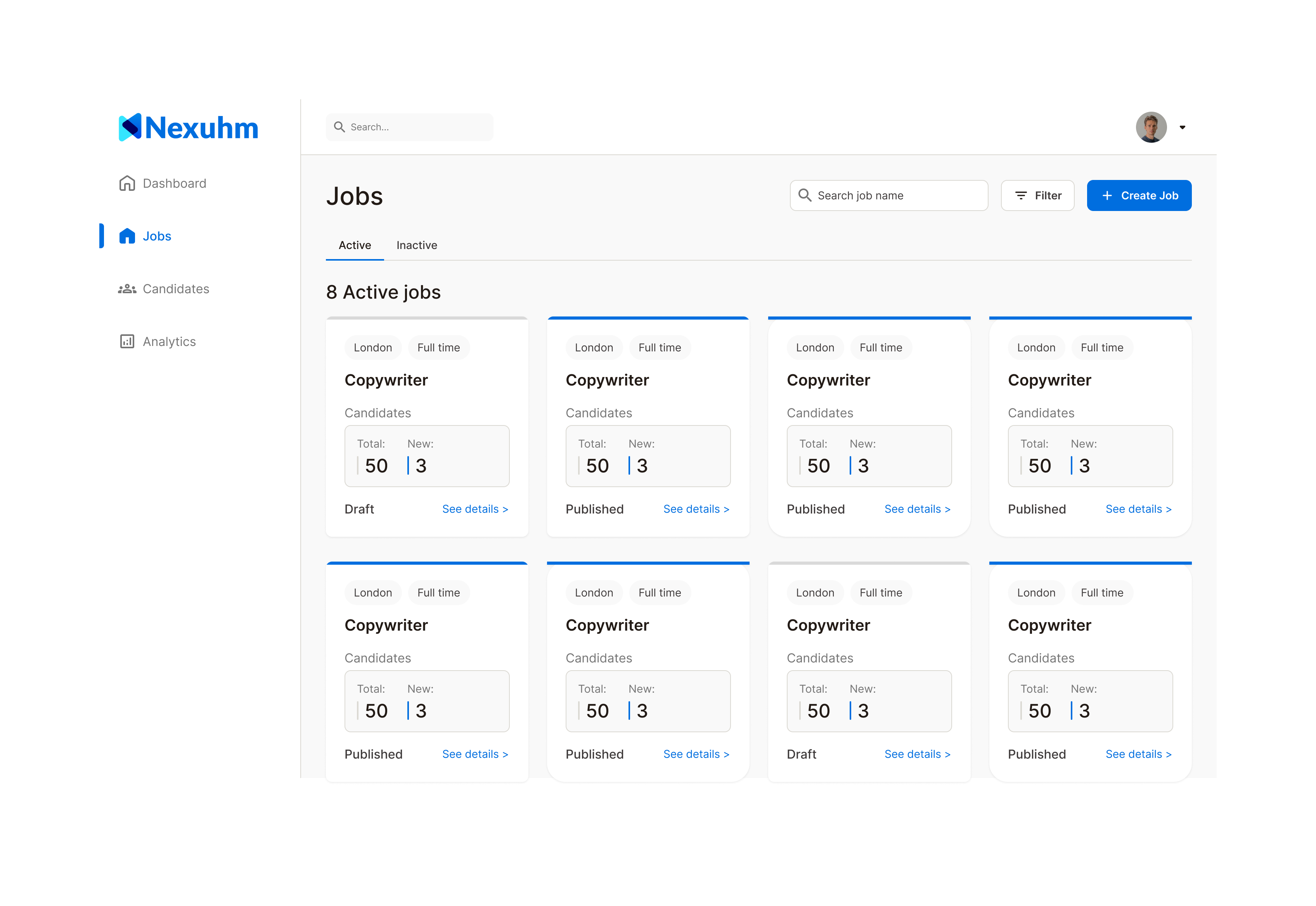Viewport: 1316px width, 906px height.
Task: Switch to the Inactive tab
Action: [417, 245]
